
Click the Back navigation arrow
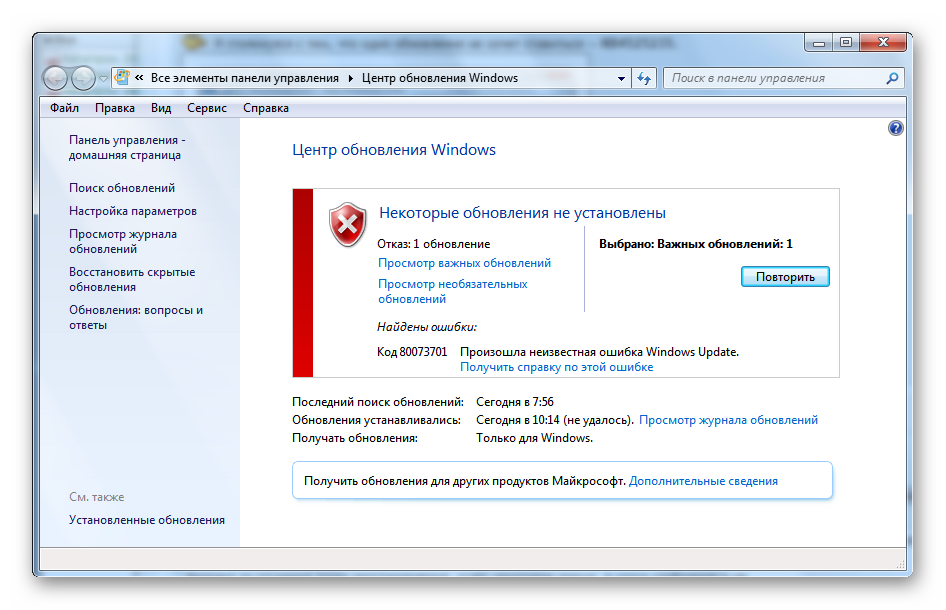point(56,78)
